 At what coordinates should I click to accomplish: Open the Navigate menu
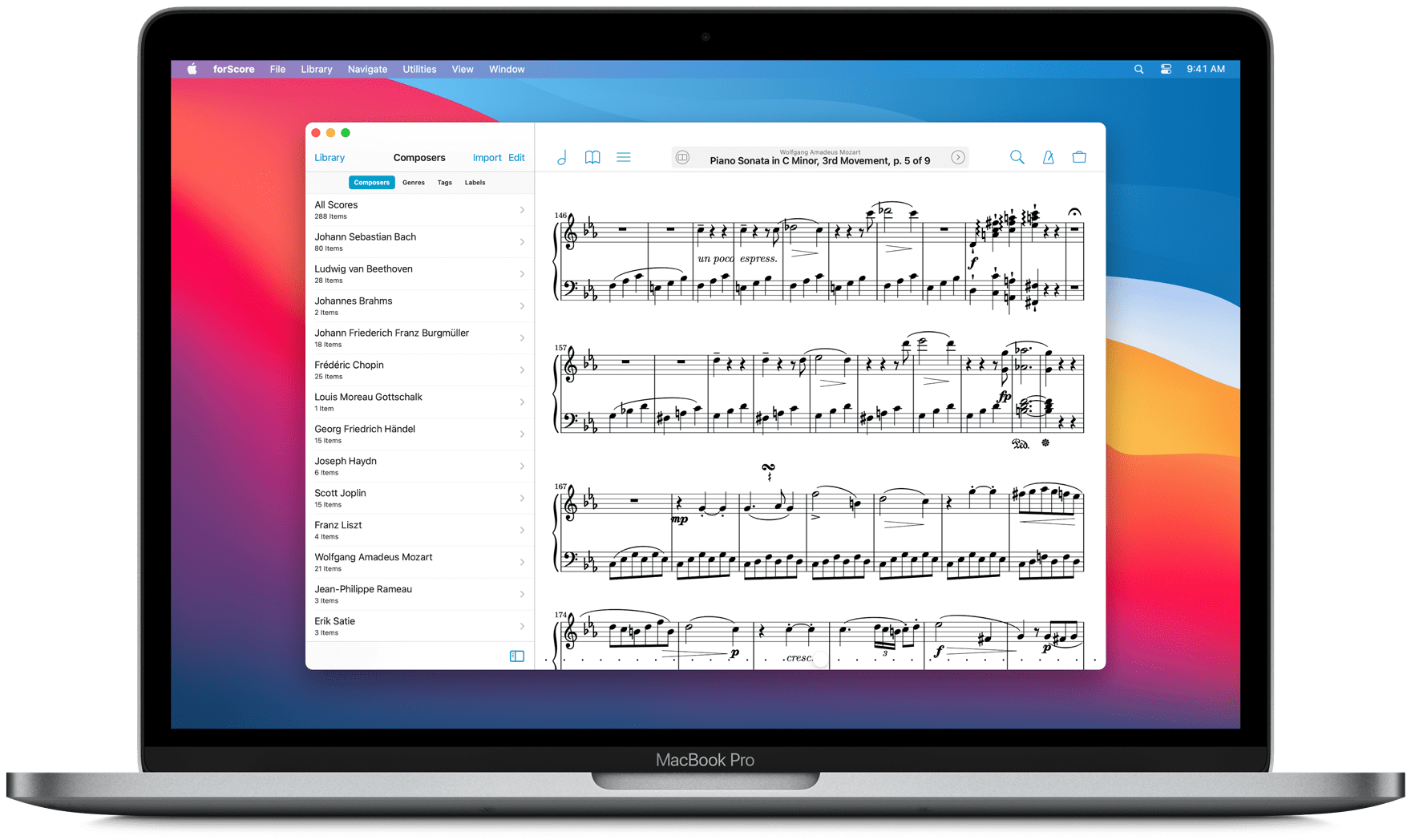pos(367,69)
